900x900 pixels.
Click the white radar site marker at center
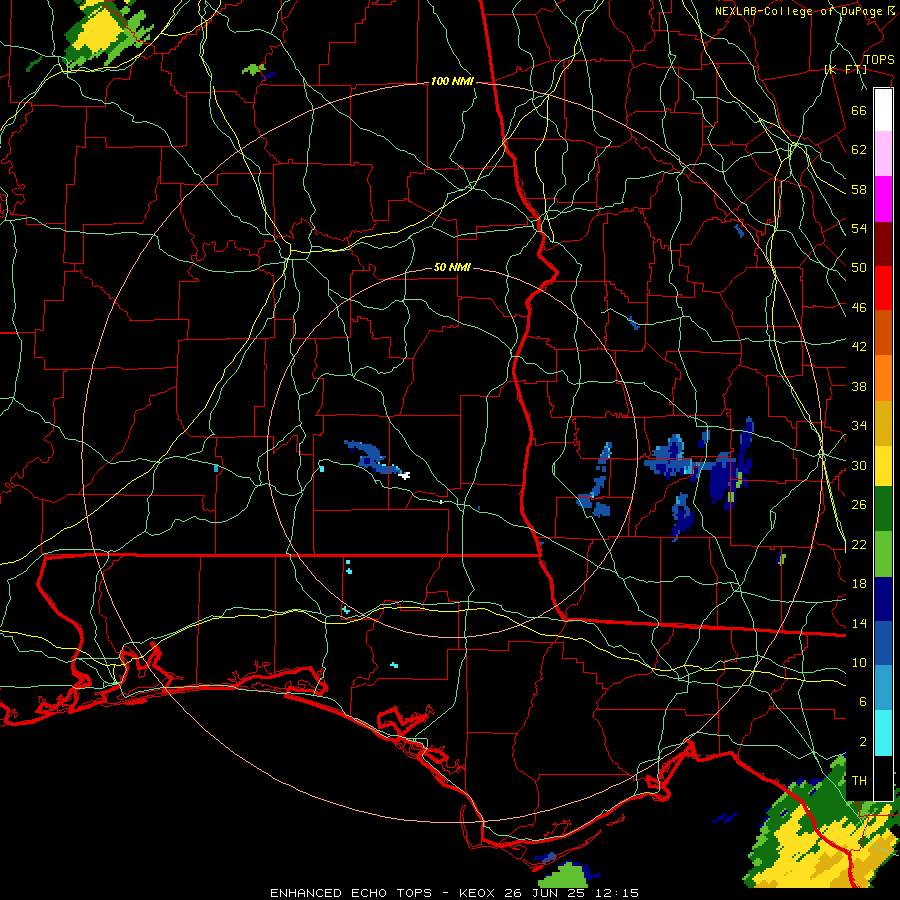tap(405, 475)
